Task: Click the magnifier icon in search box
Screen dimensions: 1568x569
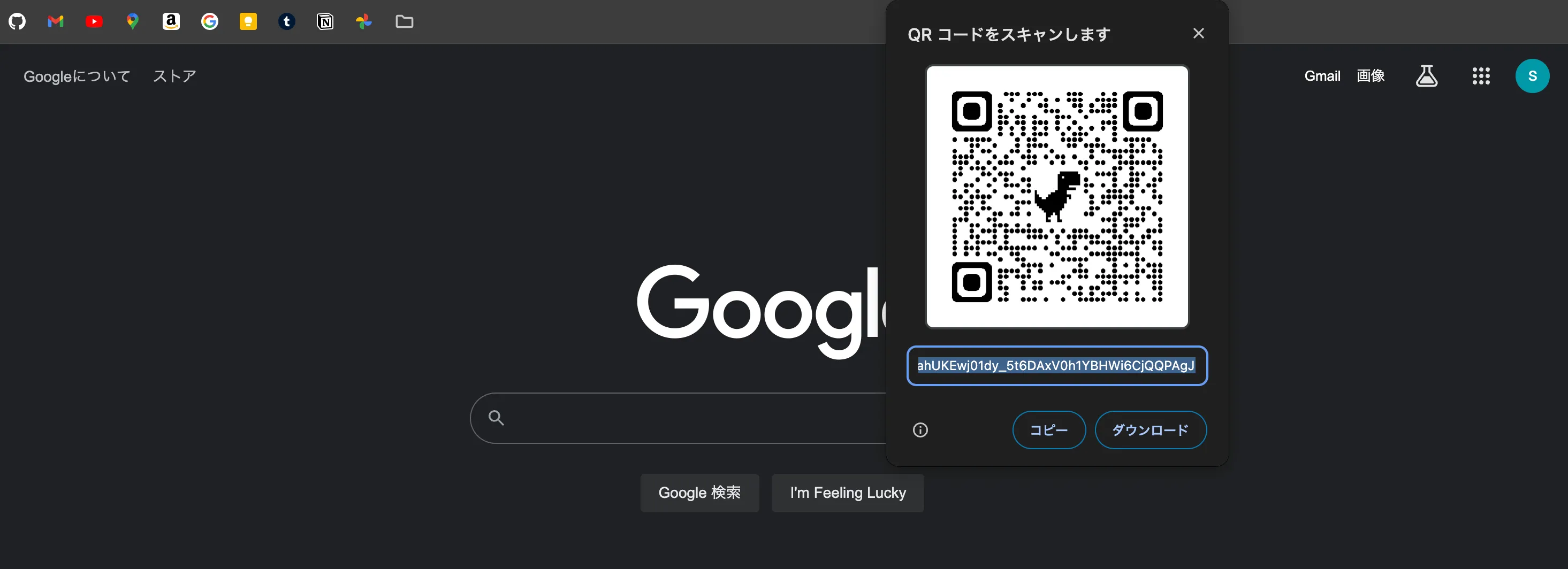Action: (496, 418)
